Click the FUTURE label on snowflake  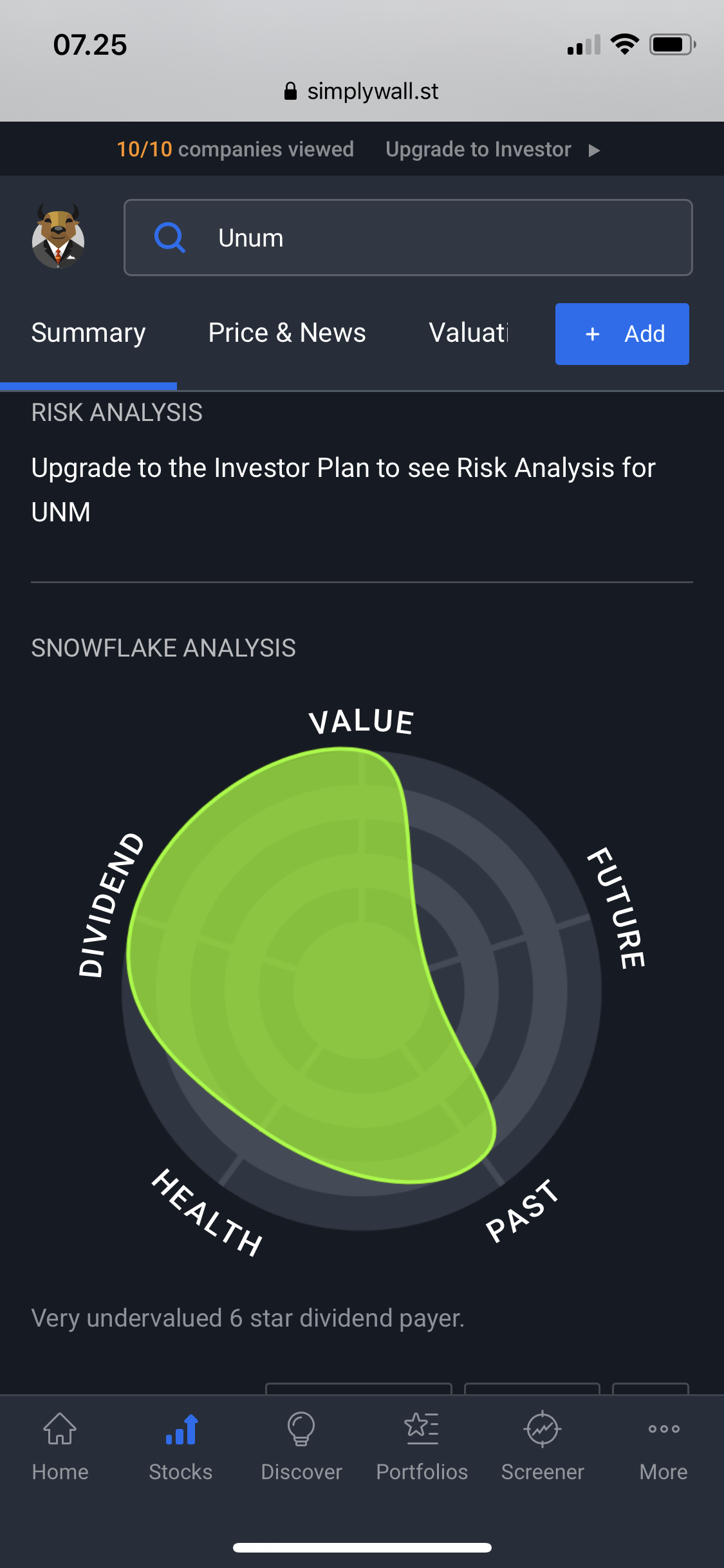(x=617, y=908)
